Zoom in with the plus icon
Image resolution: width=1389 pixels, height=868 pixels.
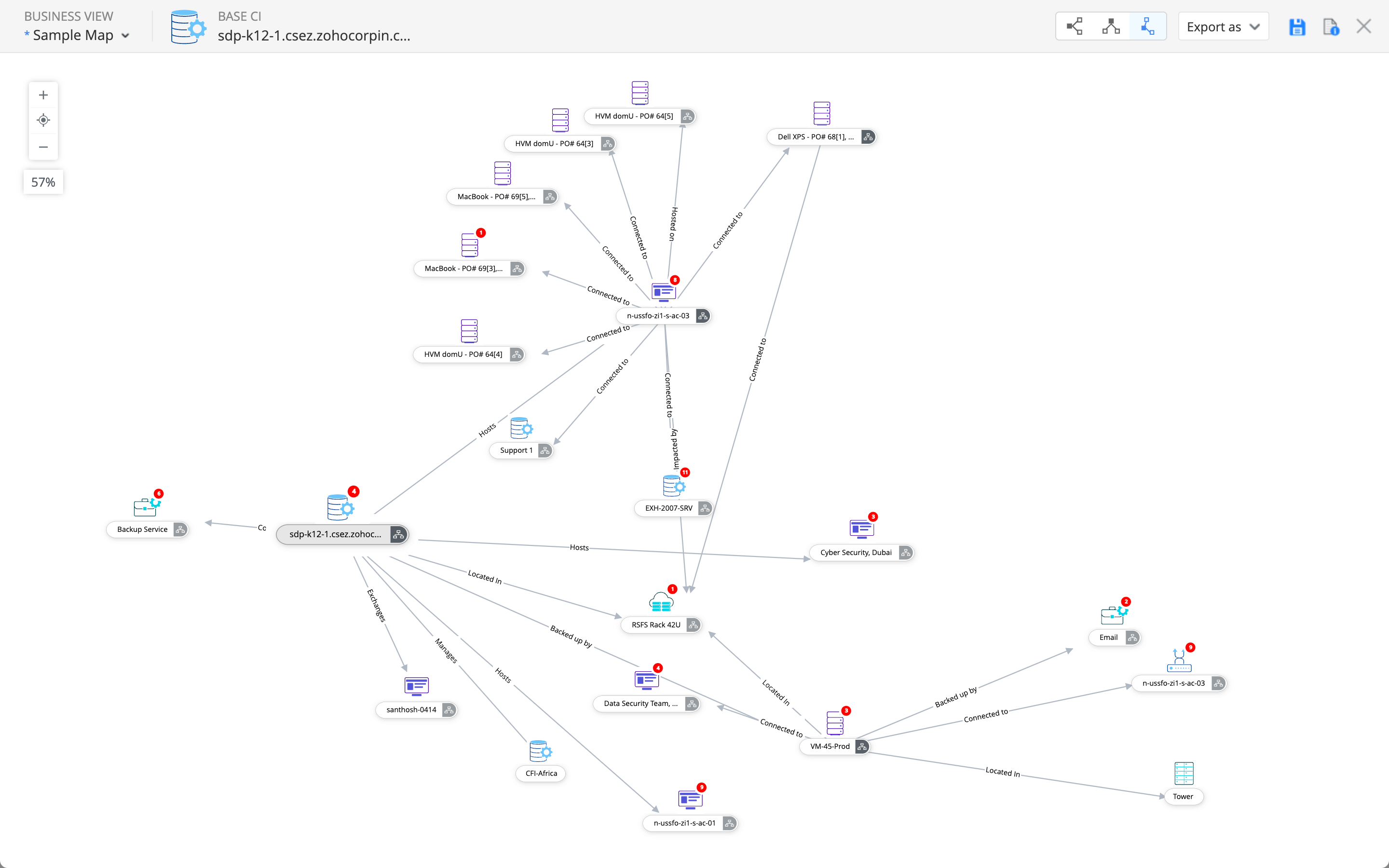point(43,95)
